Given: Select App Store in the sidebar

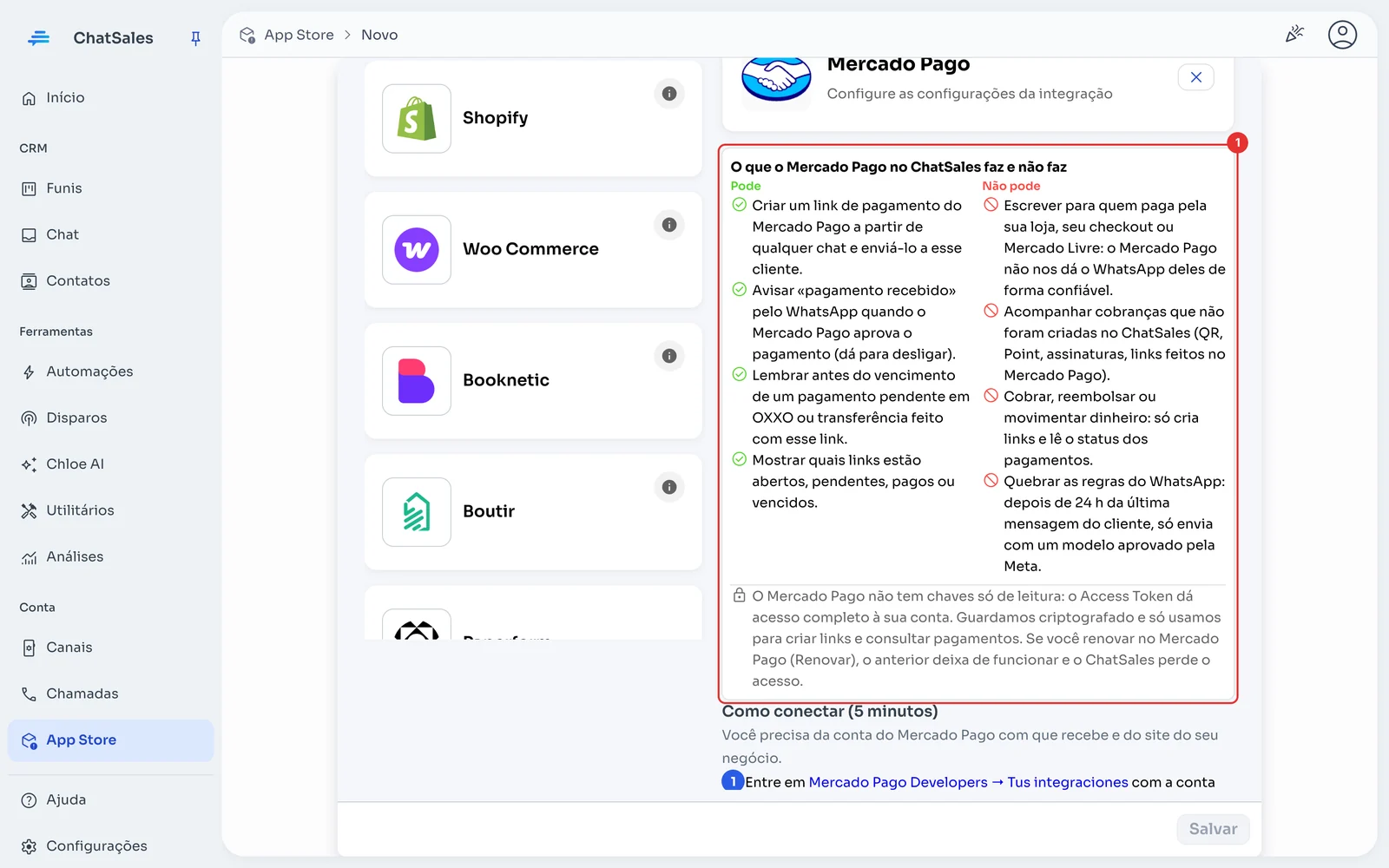Looking at the screenshot, I should (110, 740).
